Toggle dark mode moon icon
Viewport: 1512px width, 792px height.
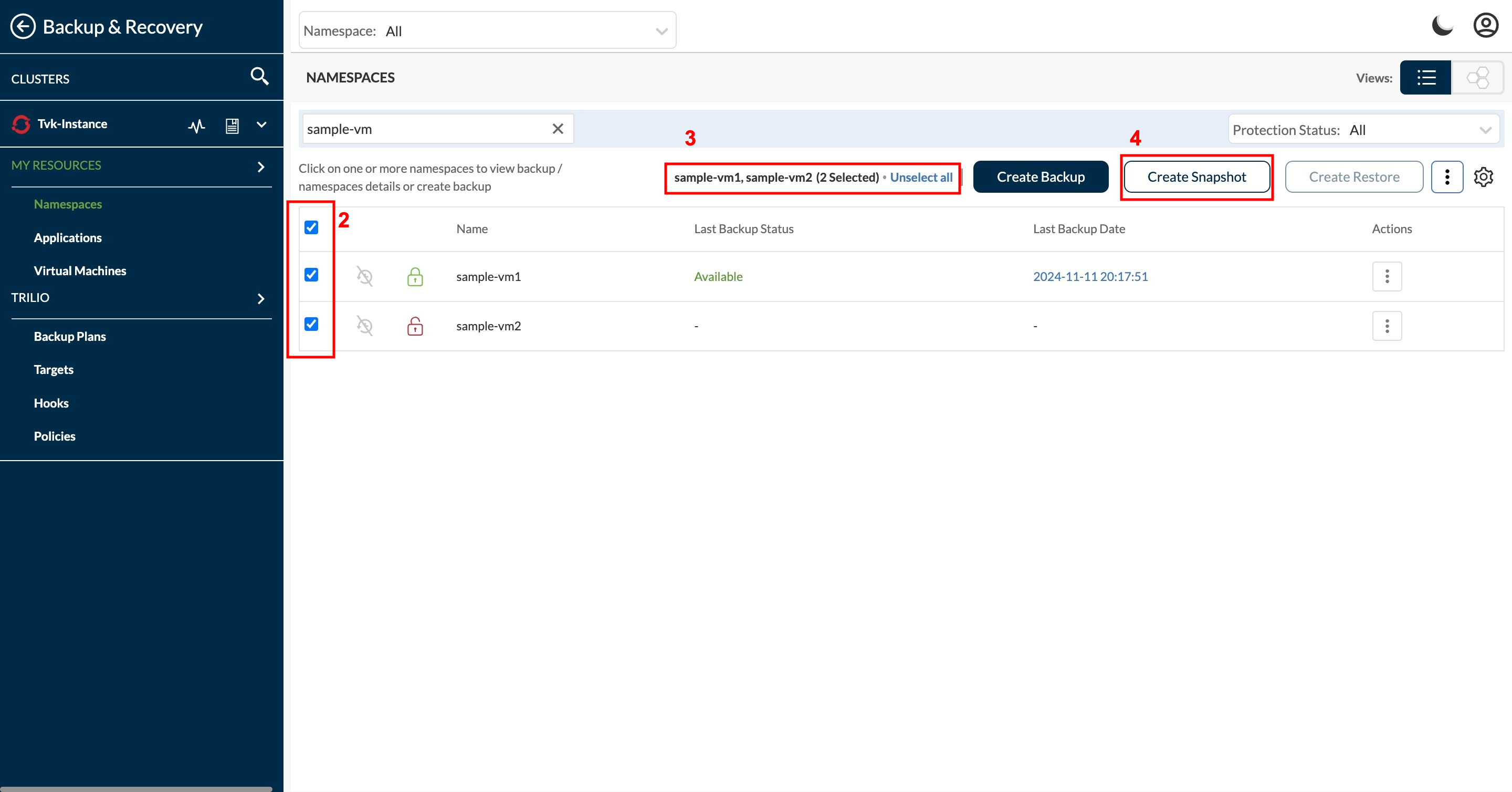(x=1442, y=26)
